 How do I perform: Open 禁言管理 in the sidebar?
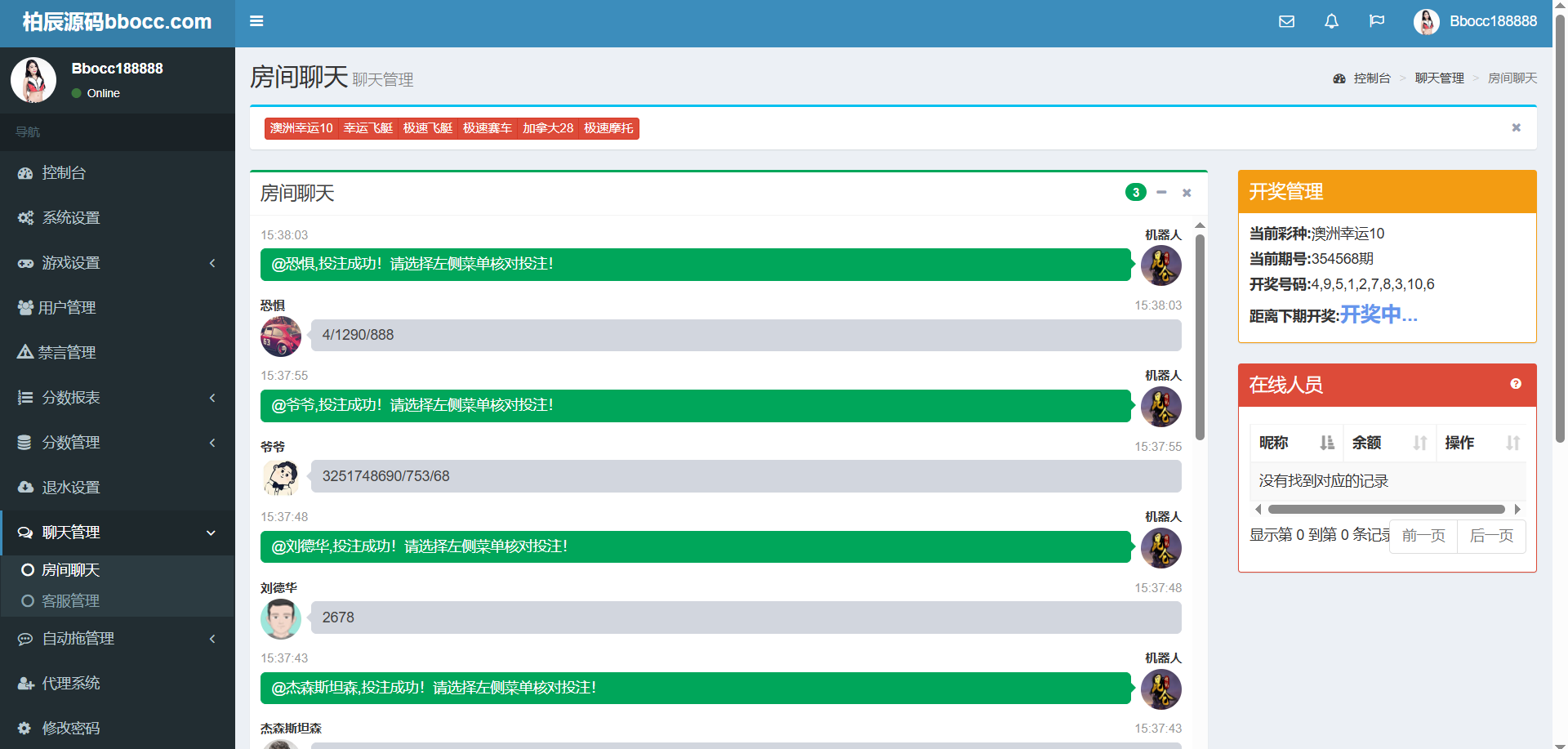click(x=118, y=353)
